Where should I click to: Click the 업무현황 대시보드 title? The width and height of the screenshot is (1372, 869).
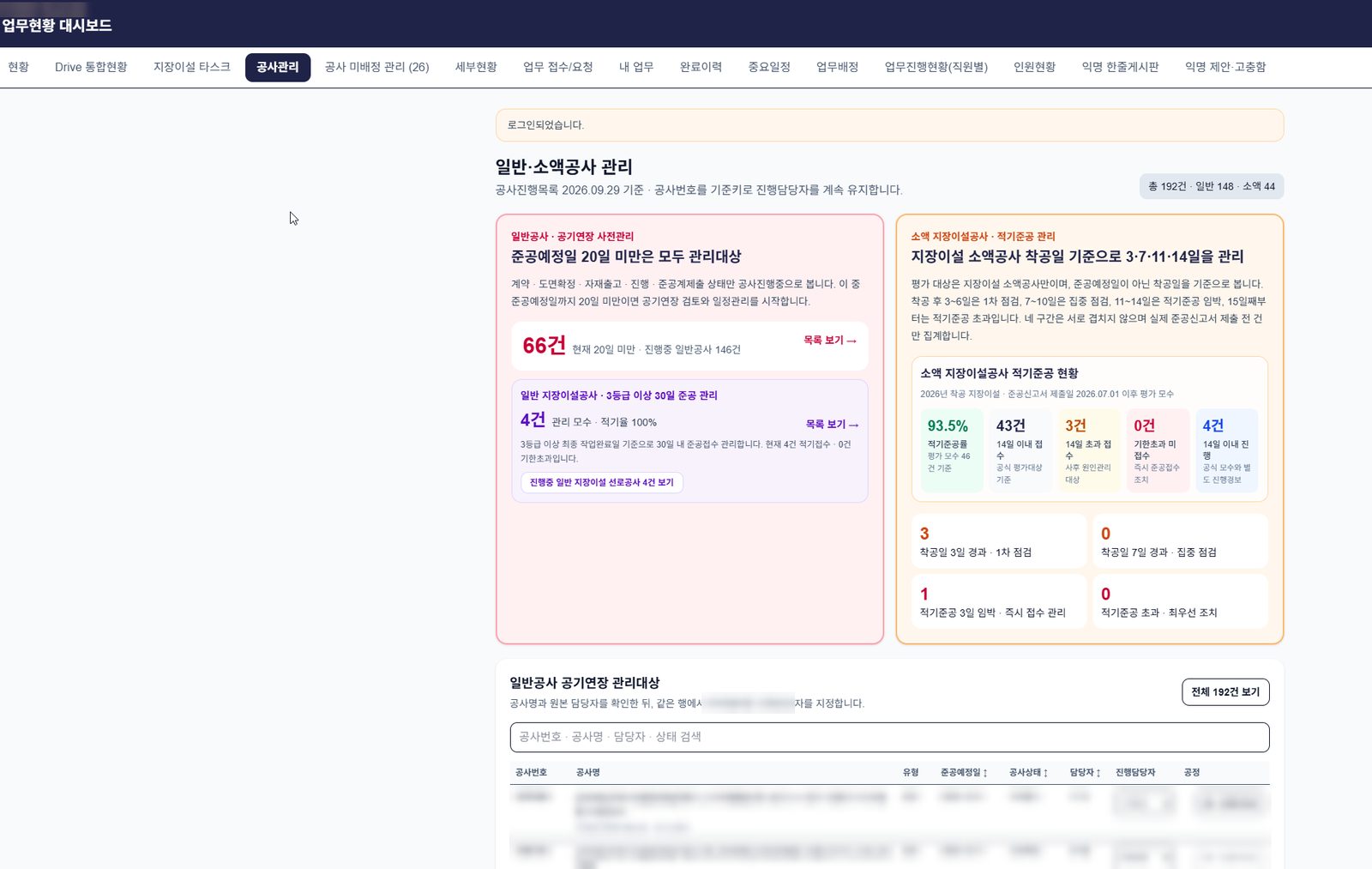point(57,26)
